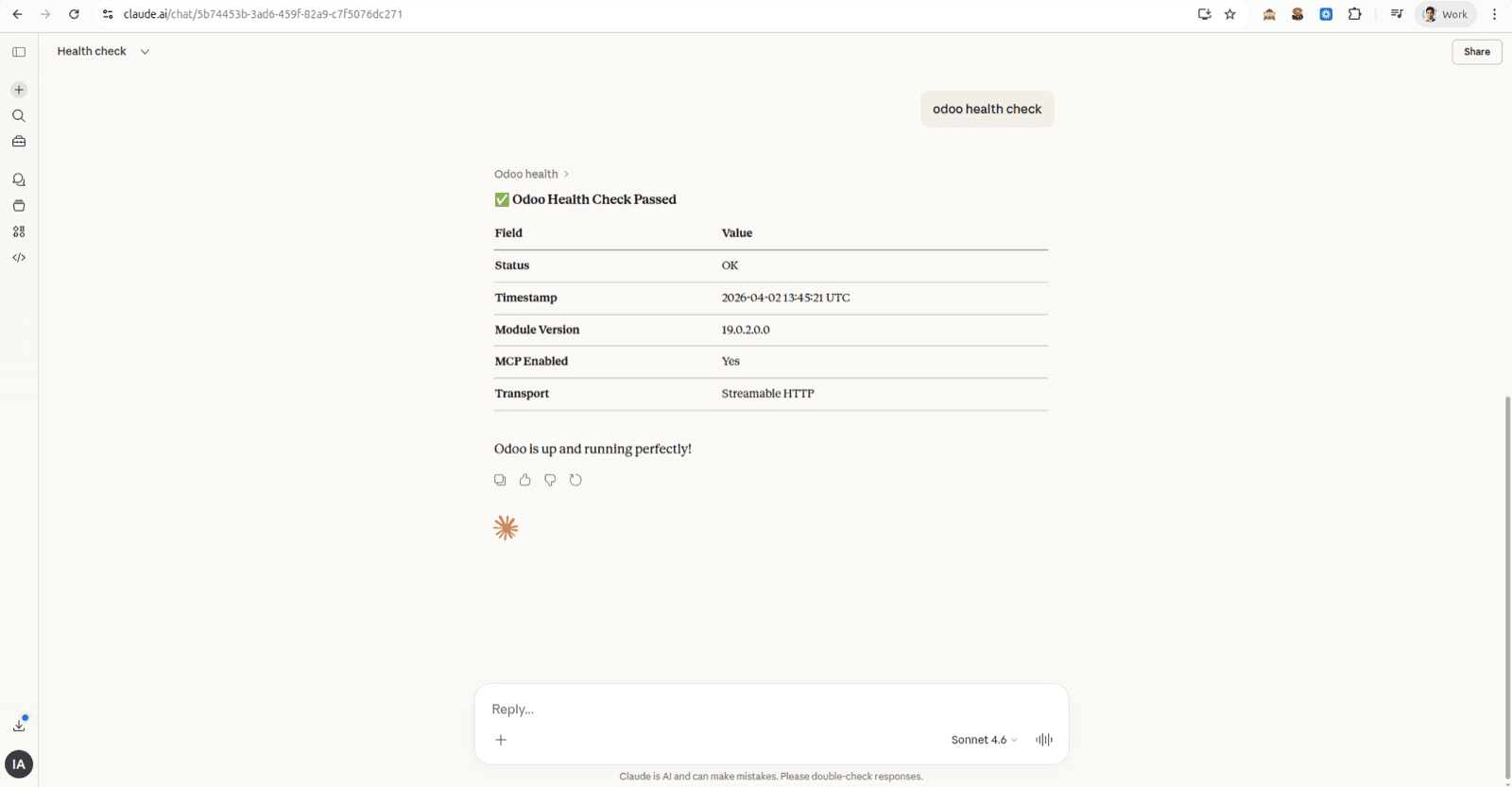Copy the response with copy icon
Viewport: 1512px width, 787px height.
[500, 480]
